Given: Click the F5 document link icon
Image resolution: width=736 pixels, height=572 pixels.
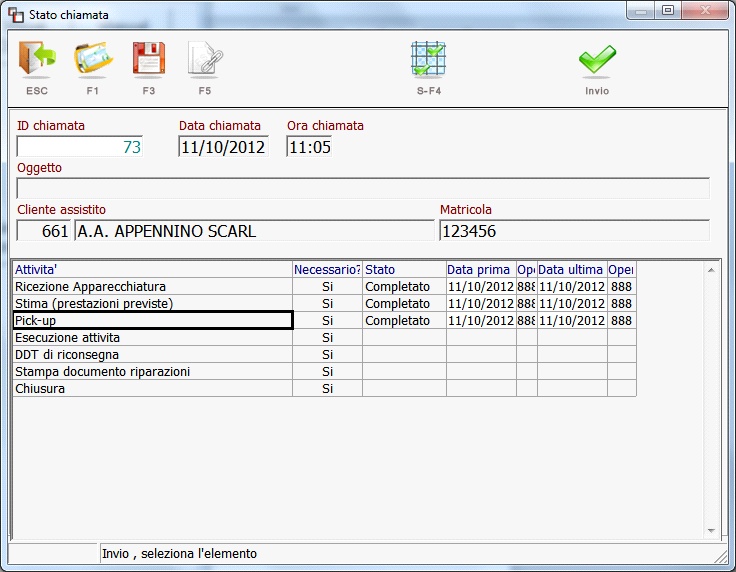Looking at the screenshot, I should tap(205, 59).
